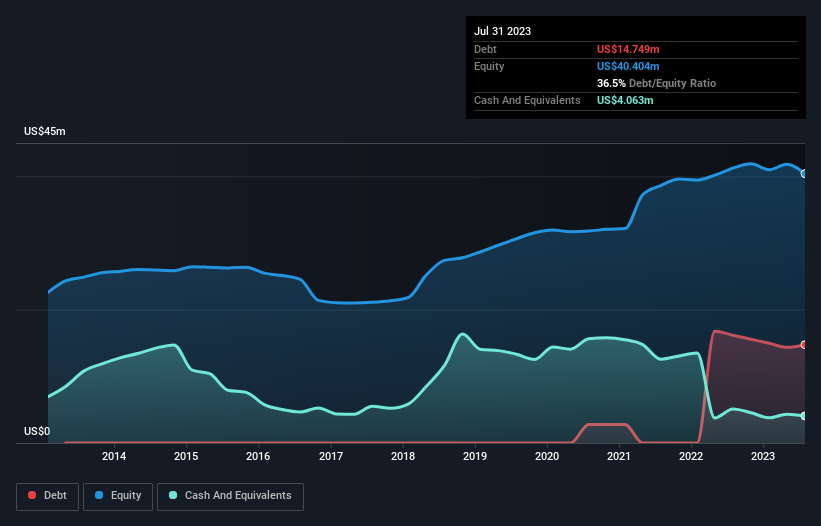821x526 pixels.
Task: Click the 2015 x-axis label
Action: 186,456
